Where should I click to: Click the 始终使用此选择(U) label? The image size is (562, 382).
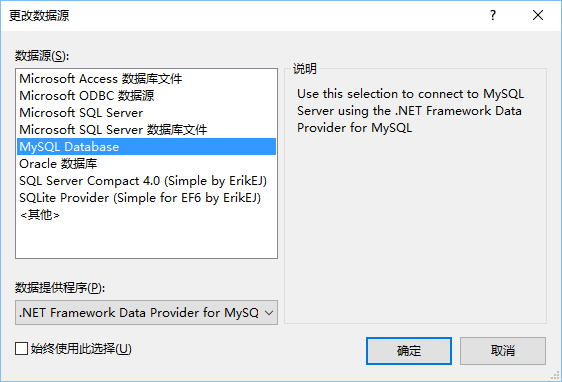click(x=81, y=349)
